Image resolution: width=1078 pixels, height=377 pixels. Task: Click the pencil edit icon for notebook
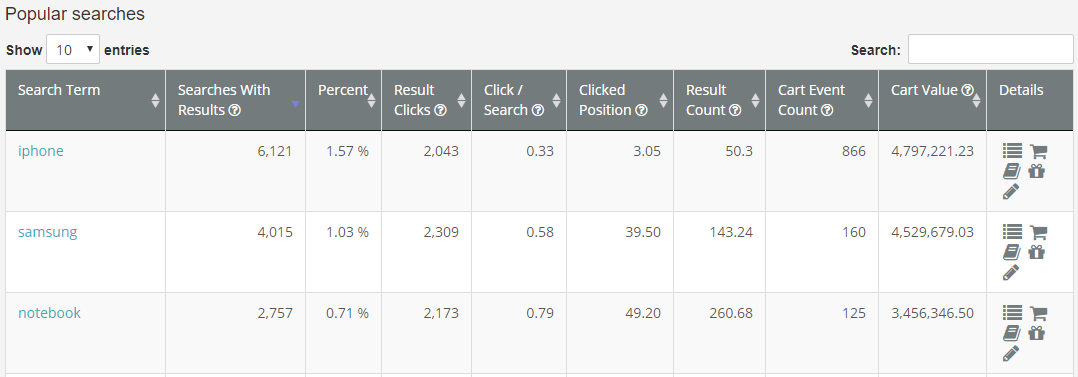tap(1011, 354)
